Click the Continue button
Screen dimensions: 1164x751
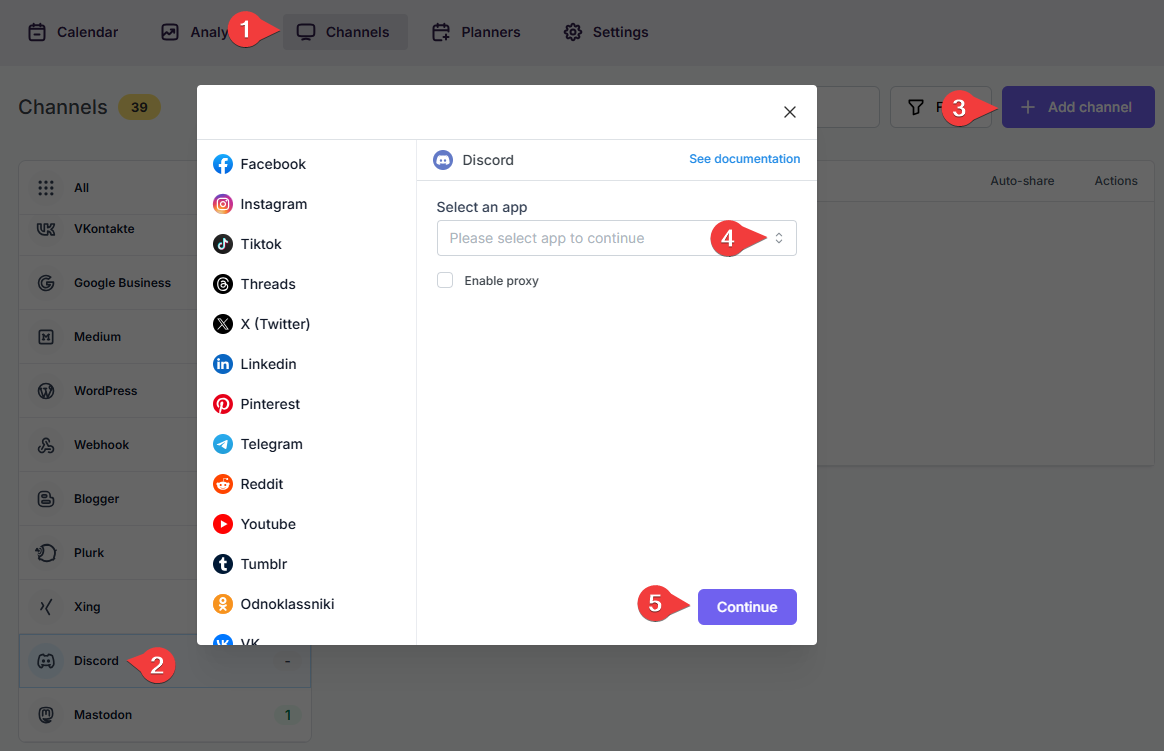(747, 607)
